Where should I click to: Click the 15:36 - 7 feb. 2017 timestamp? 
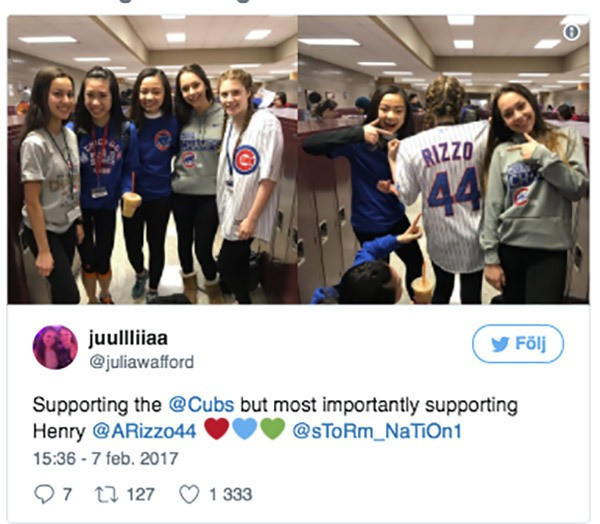(106, 459)
